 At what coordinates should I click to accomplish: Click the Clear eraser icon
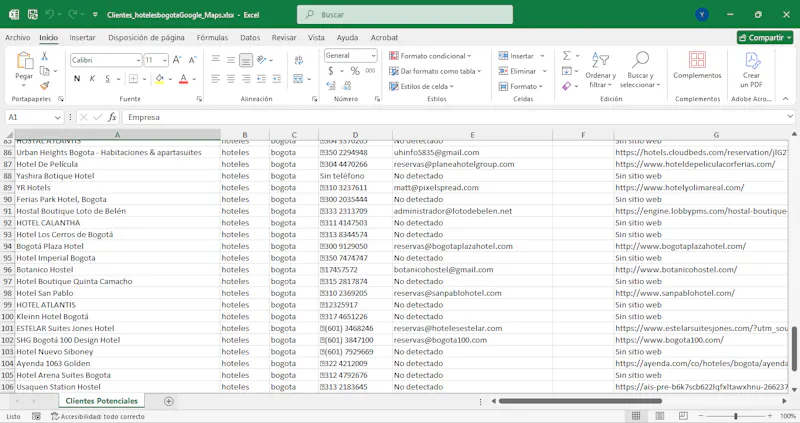(x=566, y=86)
